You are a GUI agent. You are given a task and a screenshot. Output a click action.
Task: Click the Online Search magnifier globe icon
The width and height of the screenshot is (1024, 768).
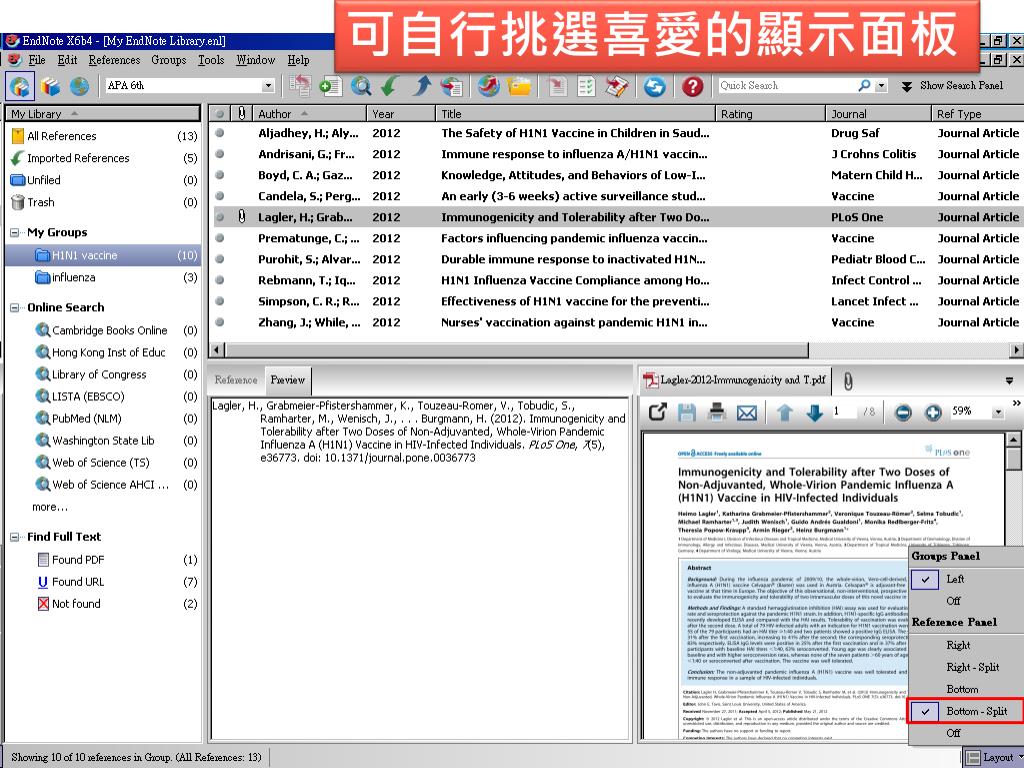360,86
